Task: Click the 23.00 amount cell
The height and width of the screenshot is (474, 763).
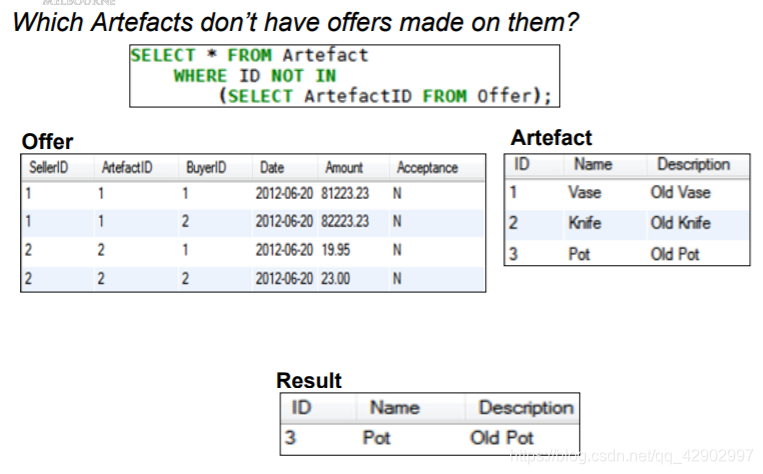Action: 335,278
